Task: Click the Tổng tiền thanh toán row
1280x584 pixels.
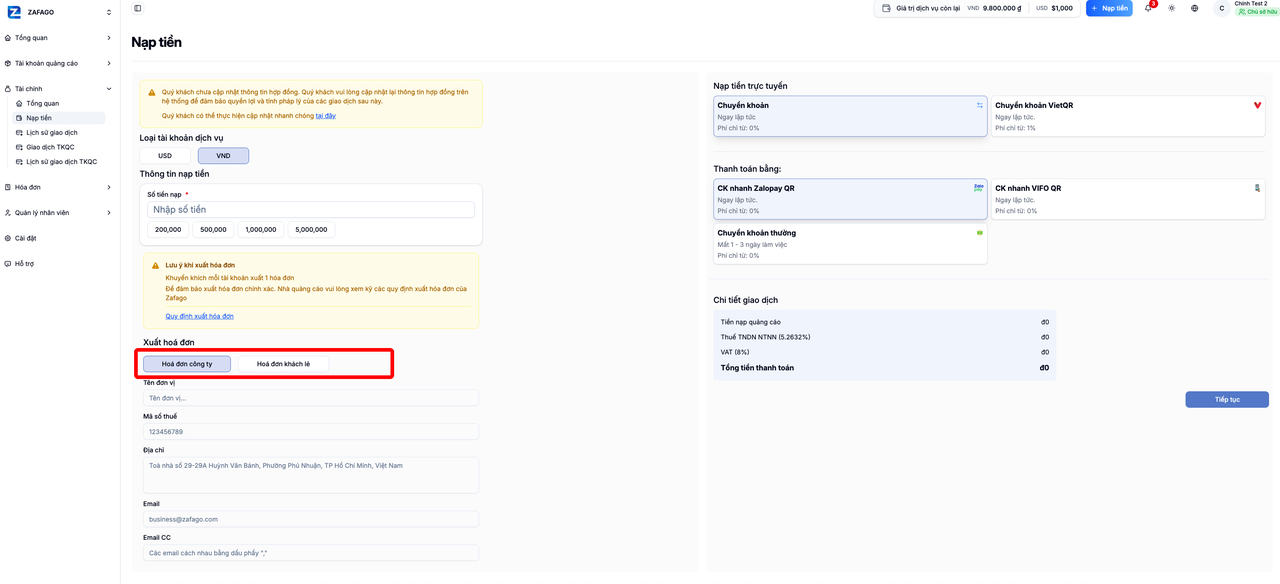Action: coord(884,368)
